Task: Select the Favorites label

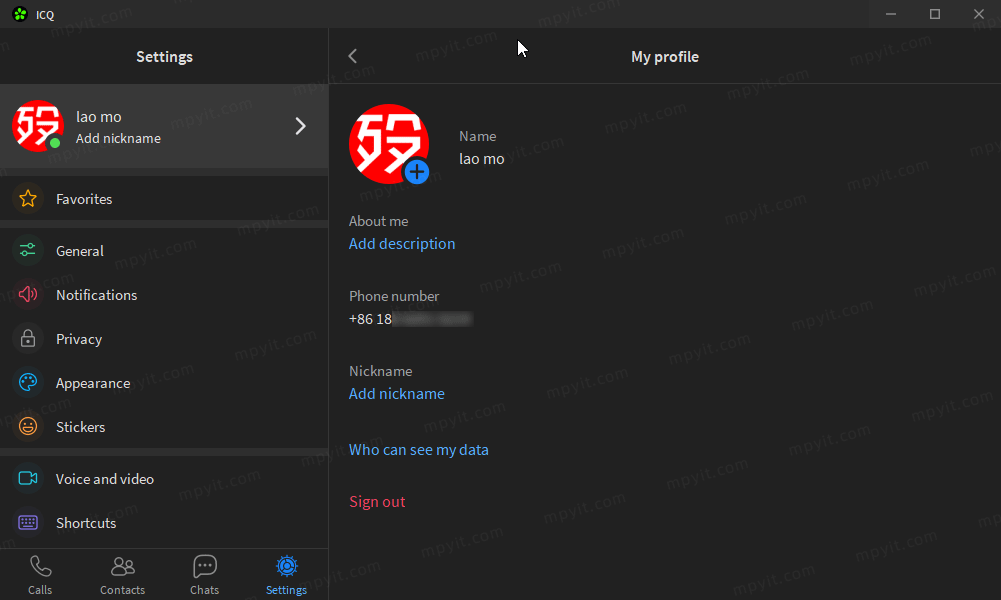Action: pyautogui.click(x=84, y=199)
